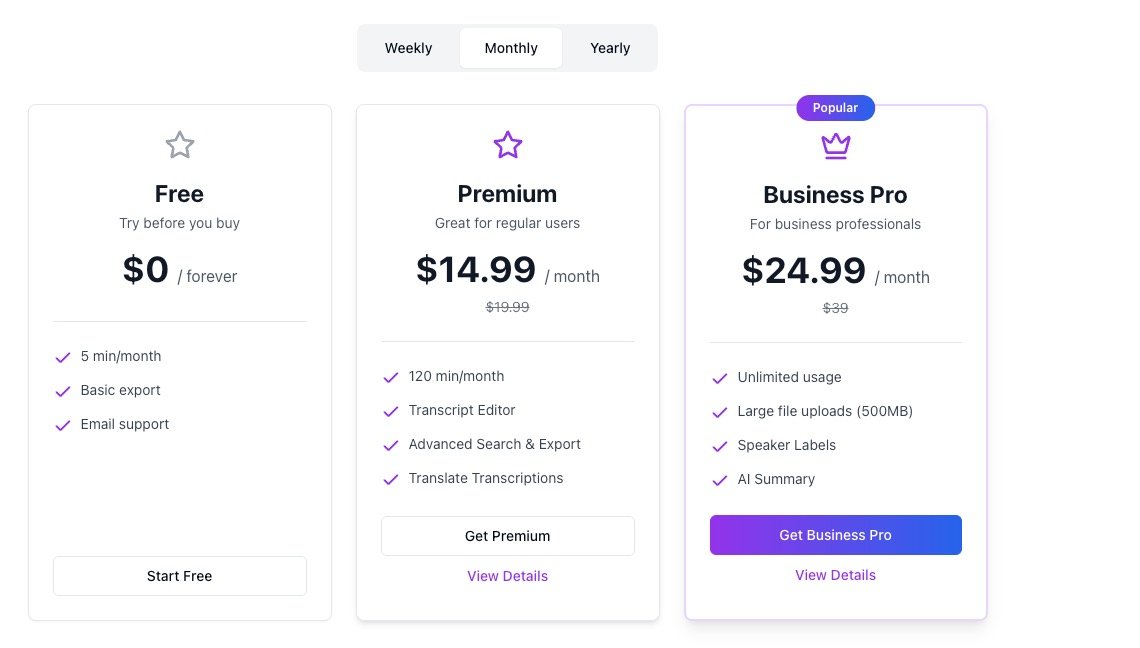This screenshot has height=648, width=1140.
Task: Switch billing period to Yearly
Action: (x=610, y=48)
